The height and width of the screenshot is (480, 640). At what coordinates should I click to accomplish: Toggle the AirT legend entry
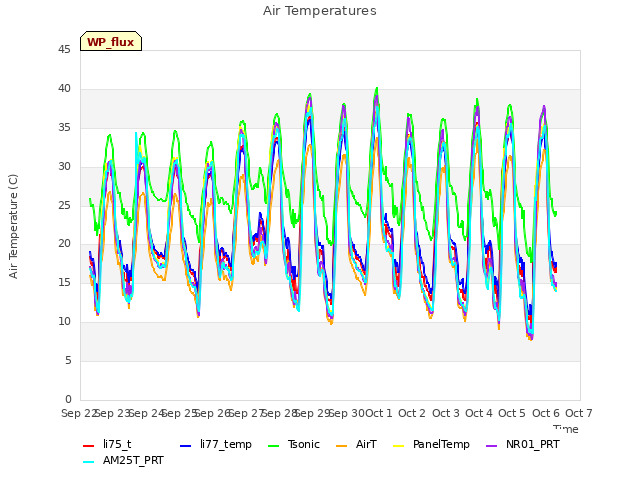coord(356,444)
